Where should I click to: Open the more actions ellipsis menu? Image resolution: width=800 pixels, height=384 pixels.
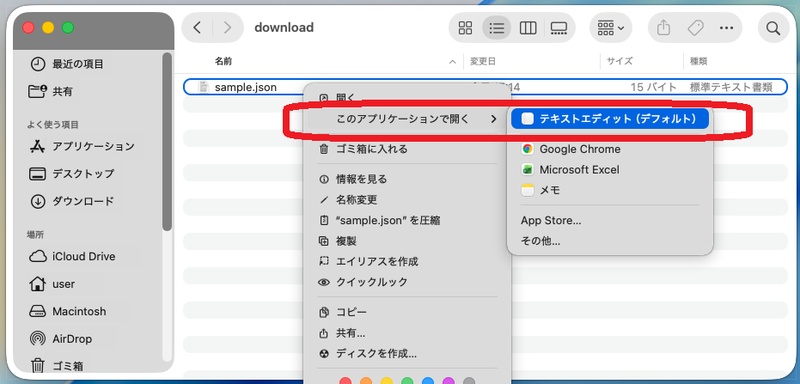tap(727, 28)
